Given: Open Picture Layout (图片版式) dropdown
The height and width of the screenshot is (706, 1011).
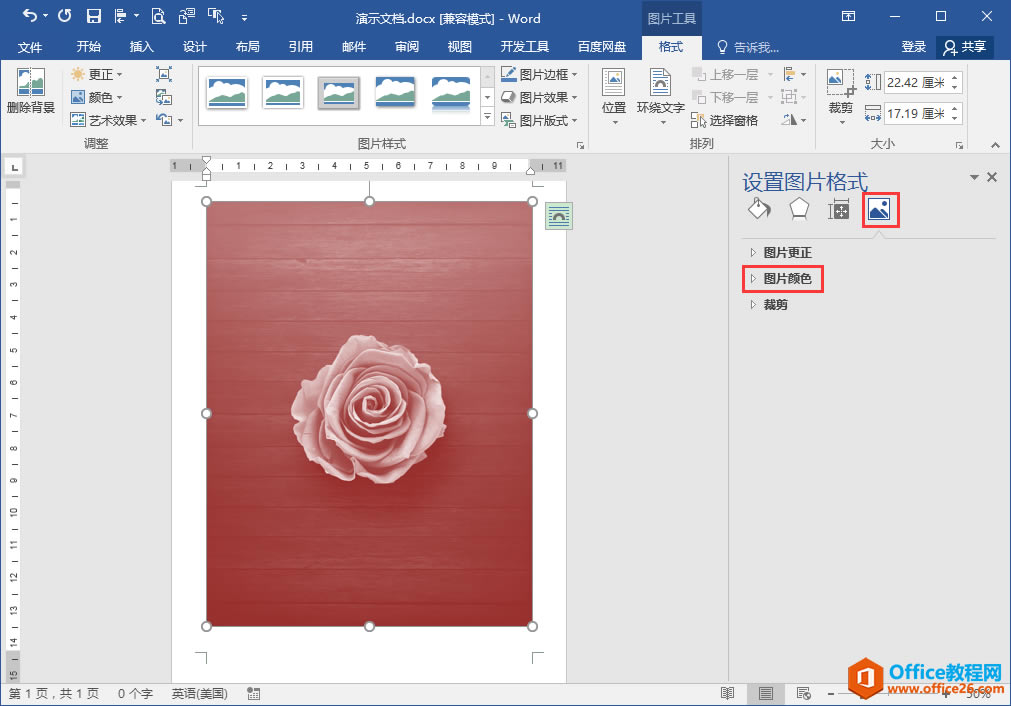Looking at the screenshot, I should [x=539, y=120].
